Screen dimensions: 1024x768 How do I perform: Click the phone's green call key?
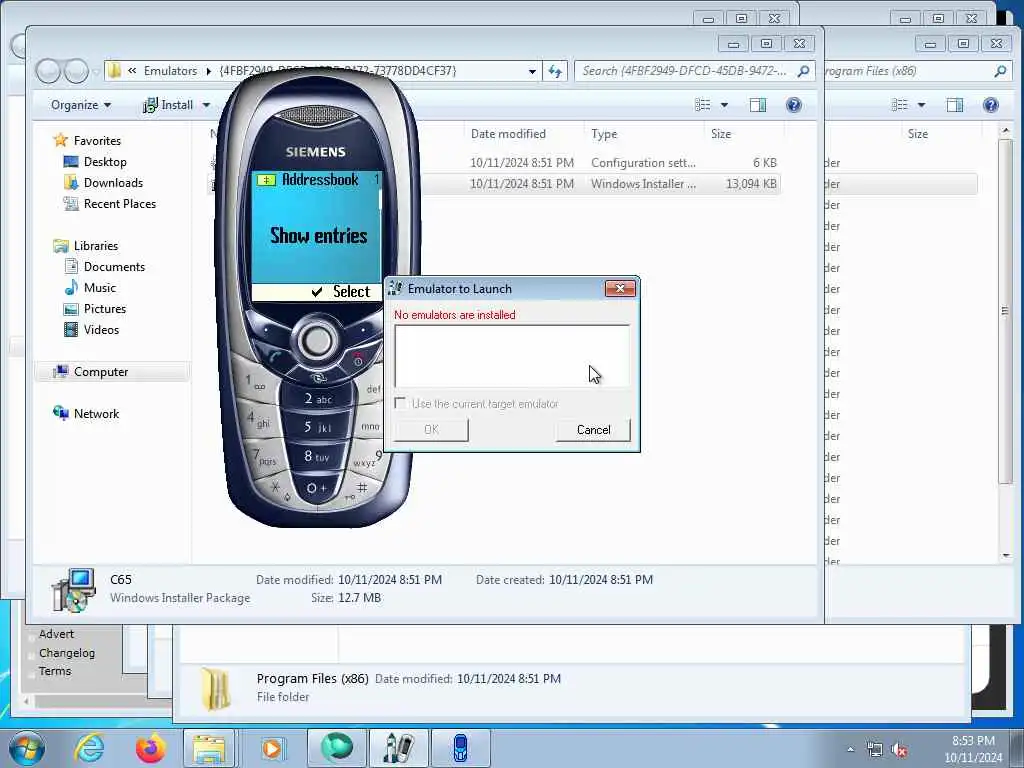(x=274, y=358)
